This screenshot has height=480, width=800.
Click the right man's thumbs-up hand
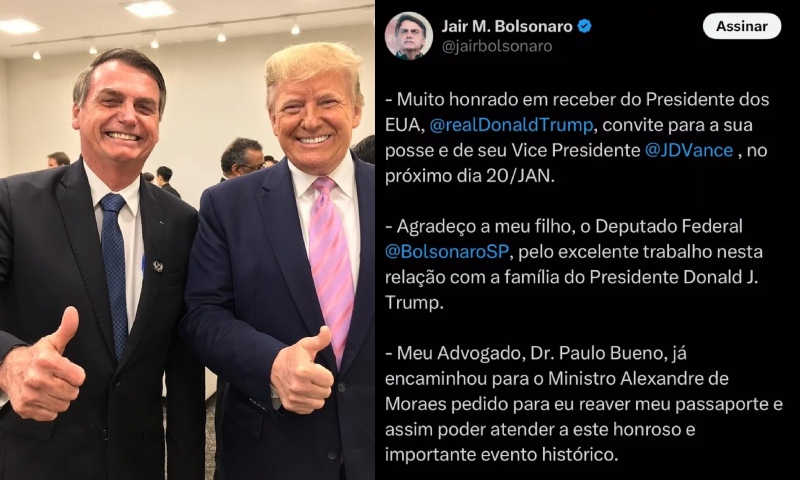[302, 371]
